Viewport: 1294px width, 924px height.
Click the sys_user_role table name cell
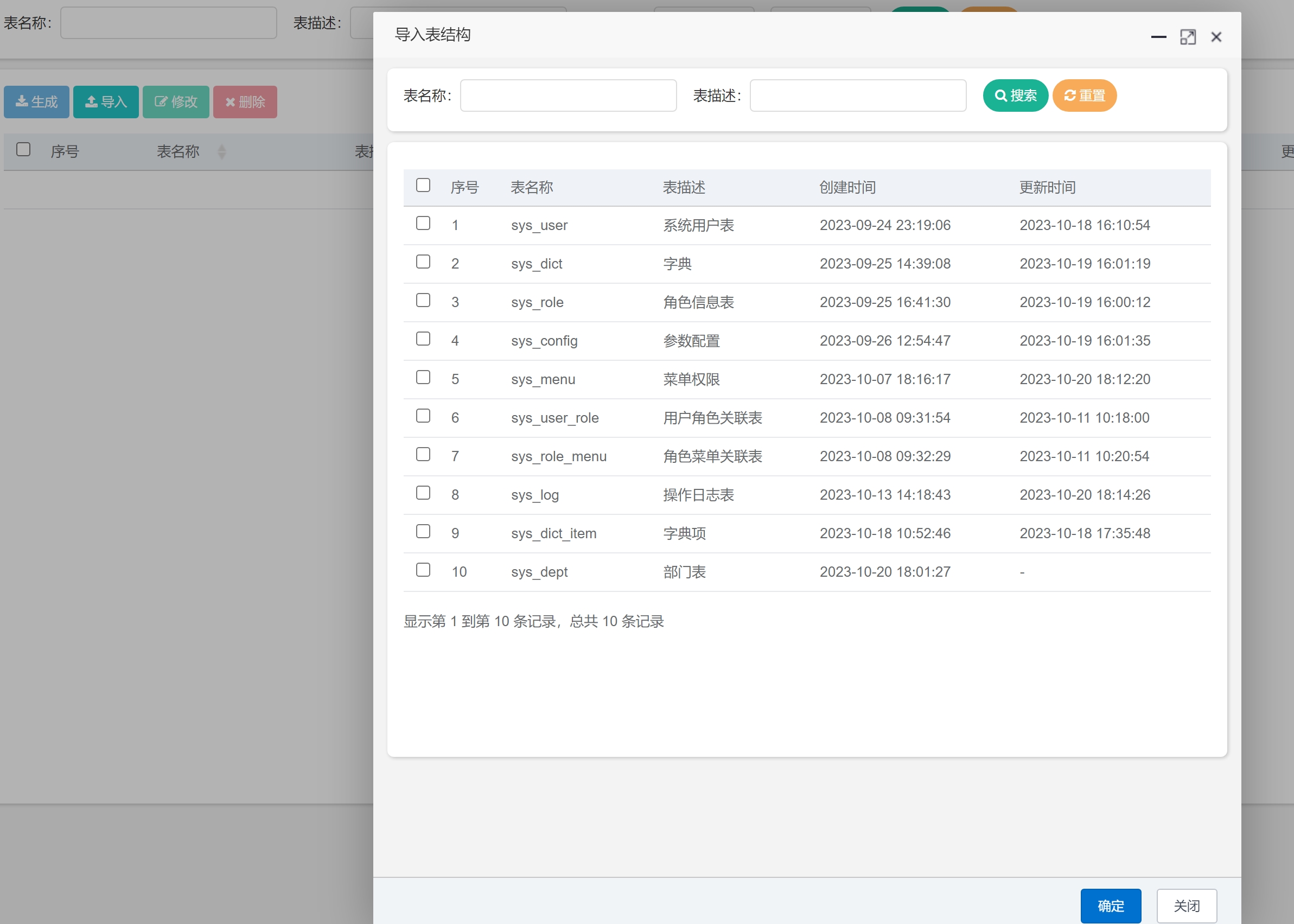[554, 418]
